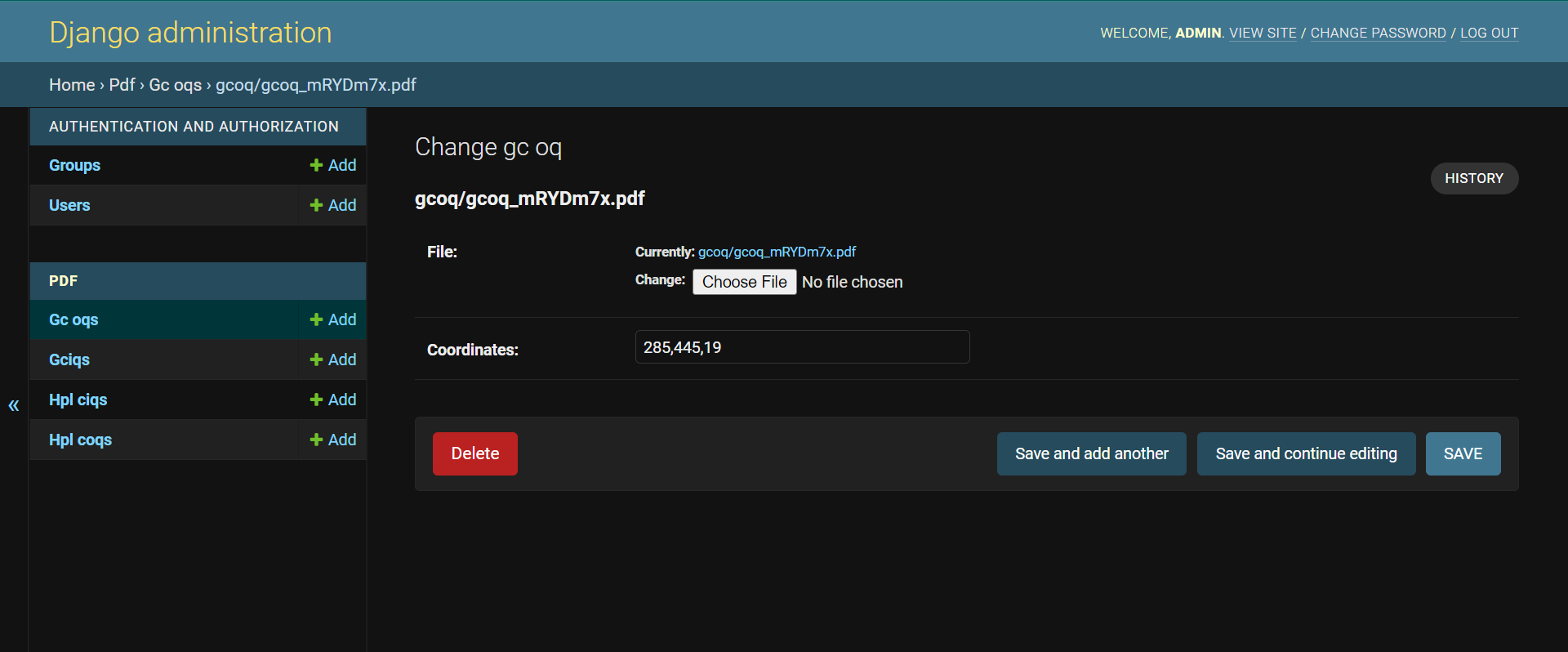This screenshot has height=652, width=1568.
Task: Go to Home in the breadcrumb
Action: click(x=72, y=85)
